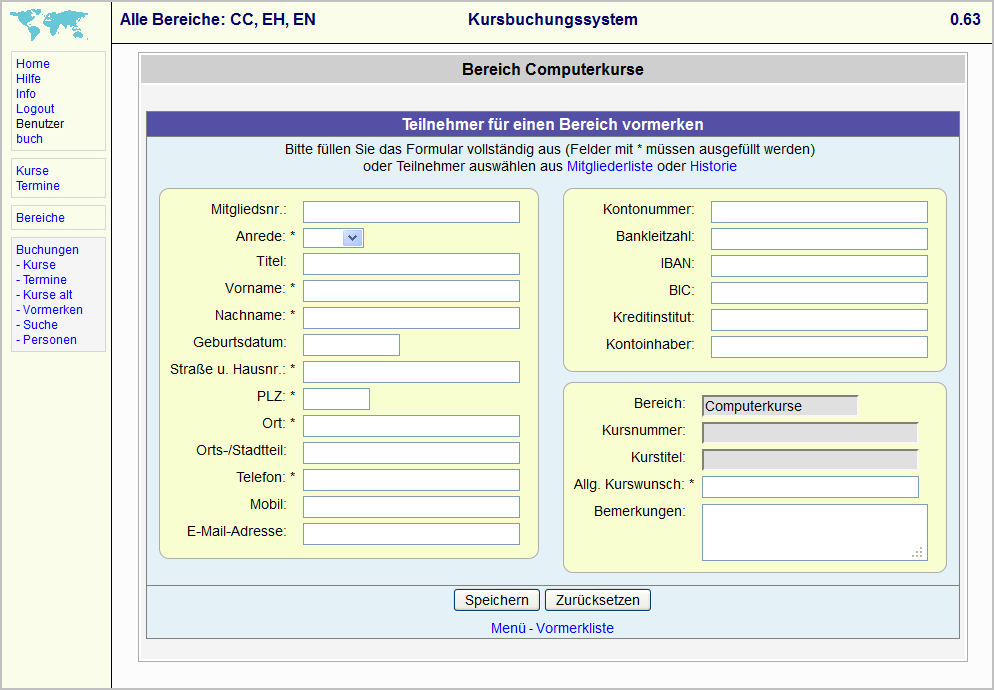This screenshot has height=690, width=994.
Task: Focus the Ort input field
Action: point(411,426)
